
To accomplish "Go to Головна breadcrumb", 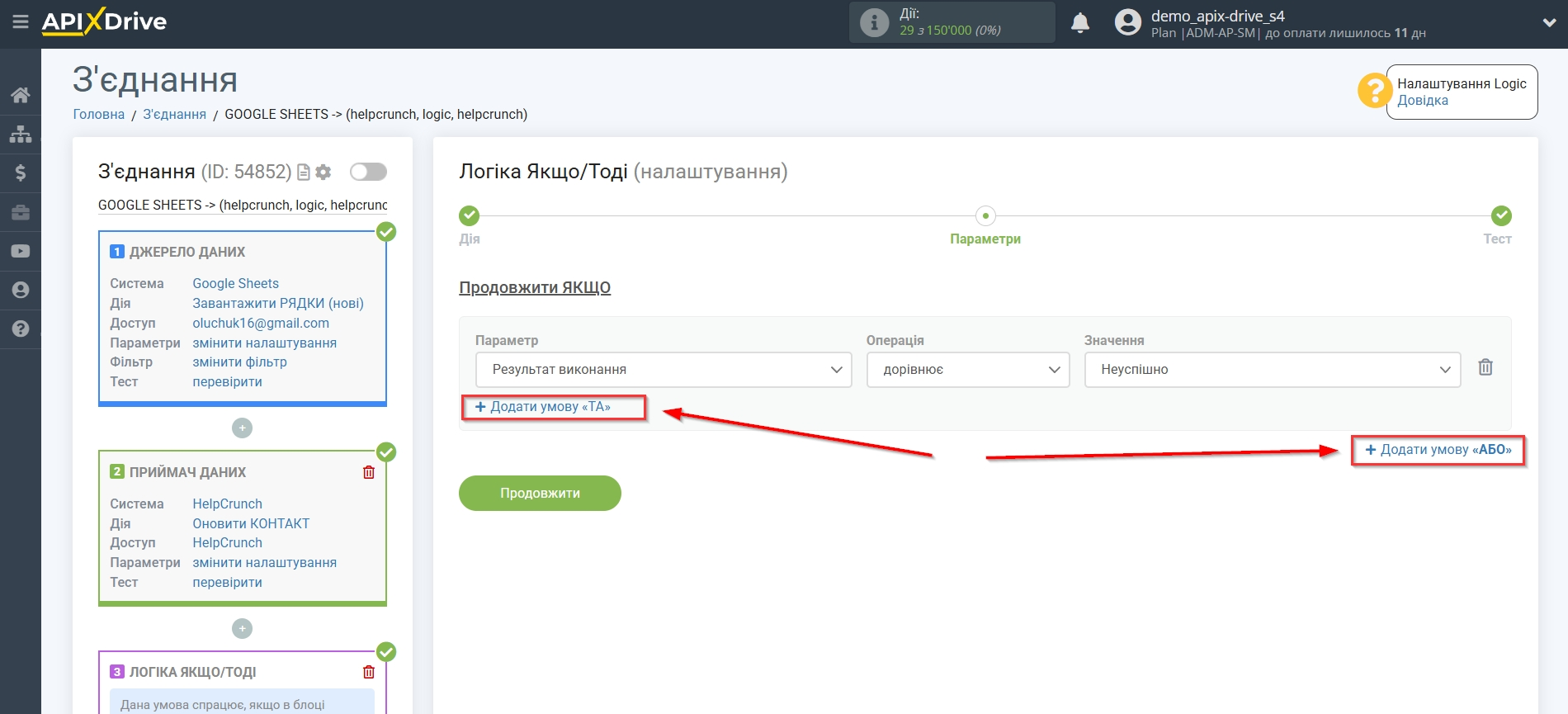I will click(x=99, y=114).
